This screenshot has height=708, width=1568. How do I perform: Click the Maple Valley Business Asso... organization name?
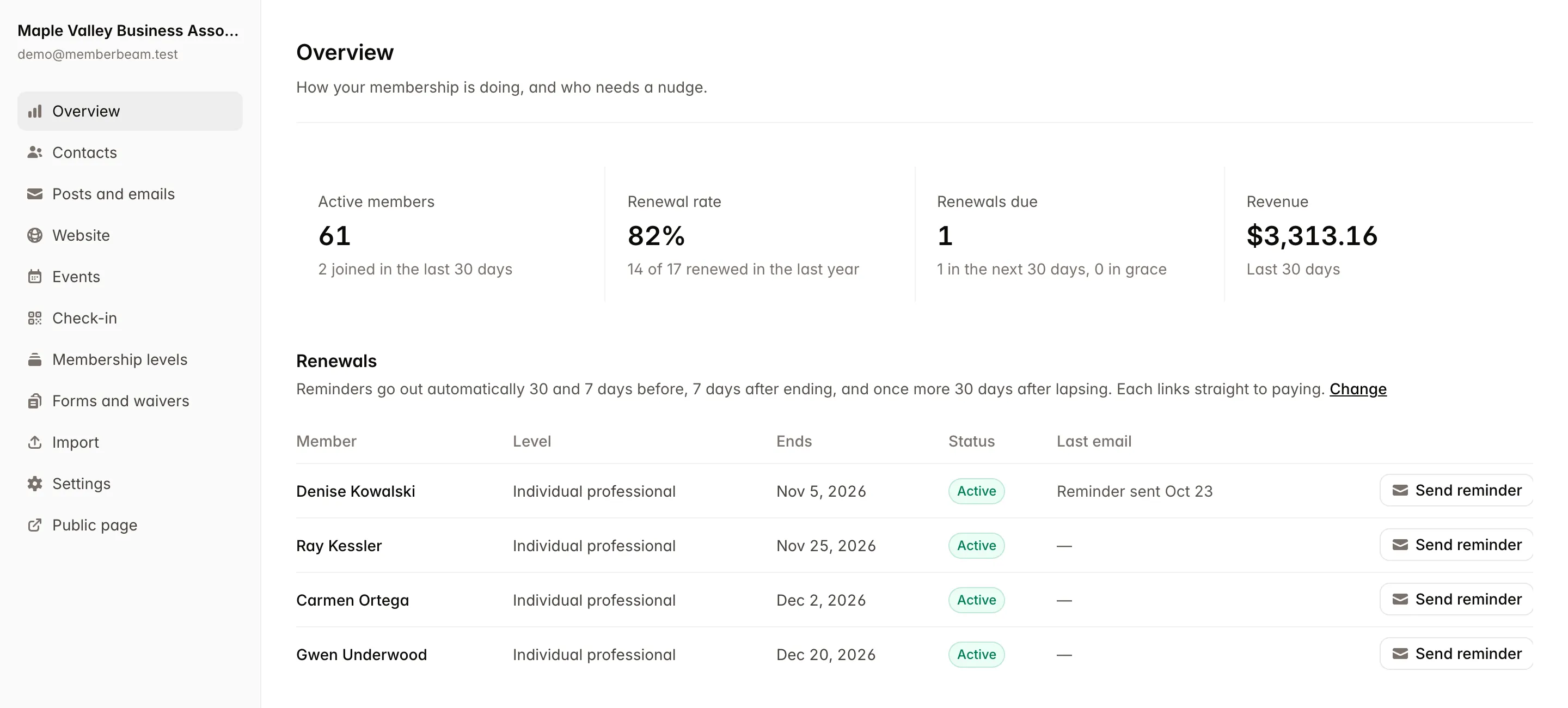point(128,30)
